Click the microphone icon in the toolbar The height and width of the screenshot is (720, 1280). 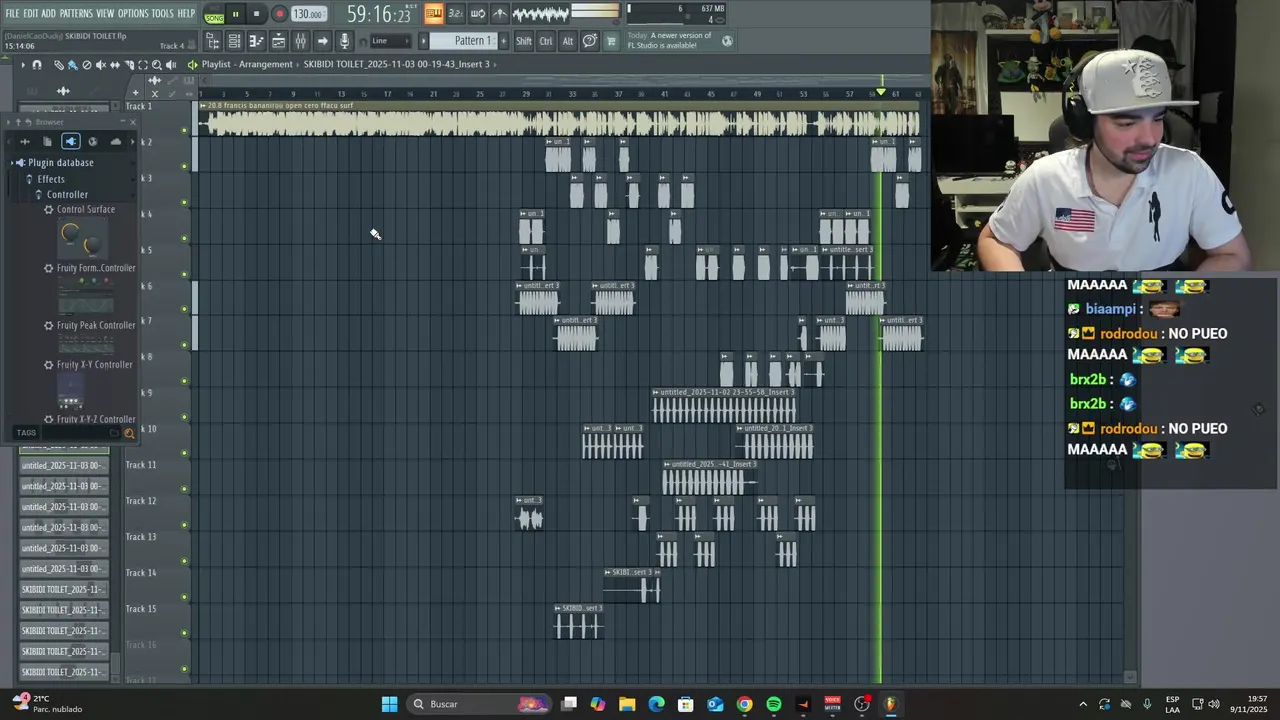(x=344, y=41)
